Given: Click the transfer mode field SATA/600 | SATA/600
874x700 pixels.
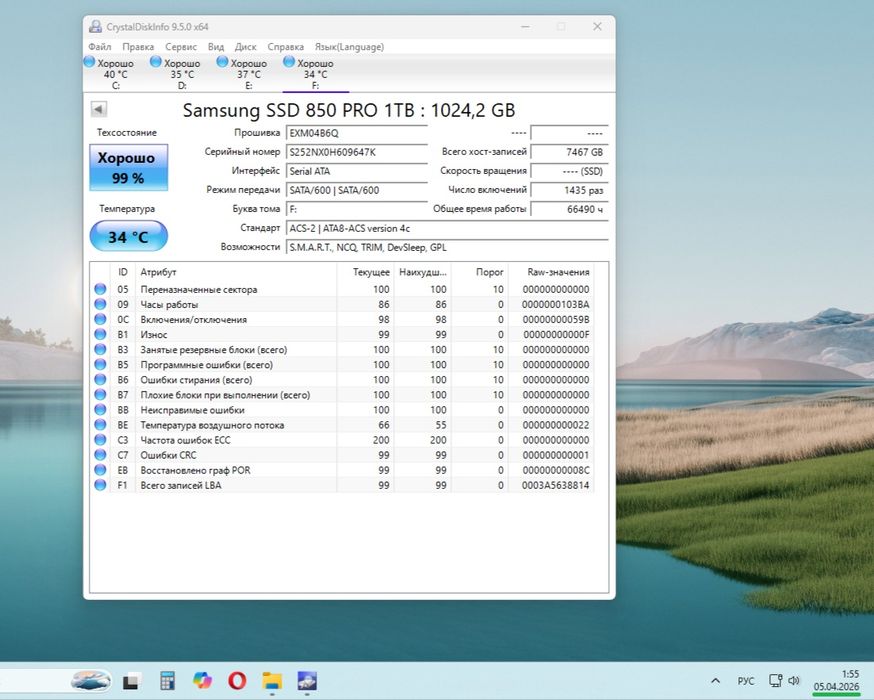Looking at the screenshot, I should coord(357,190).
